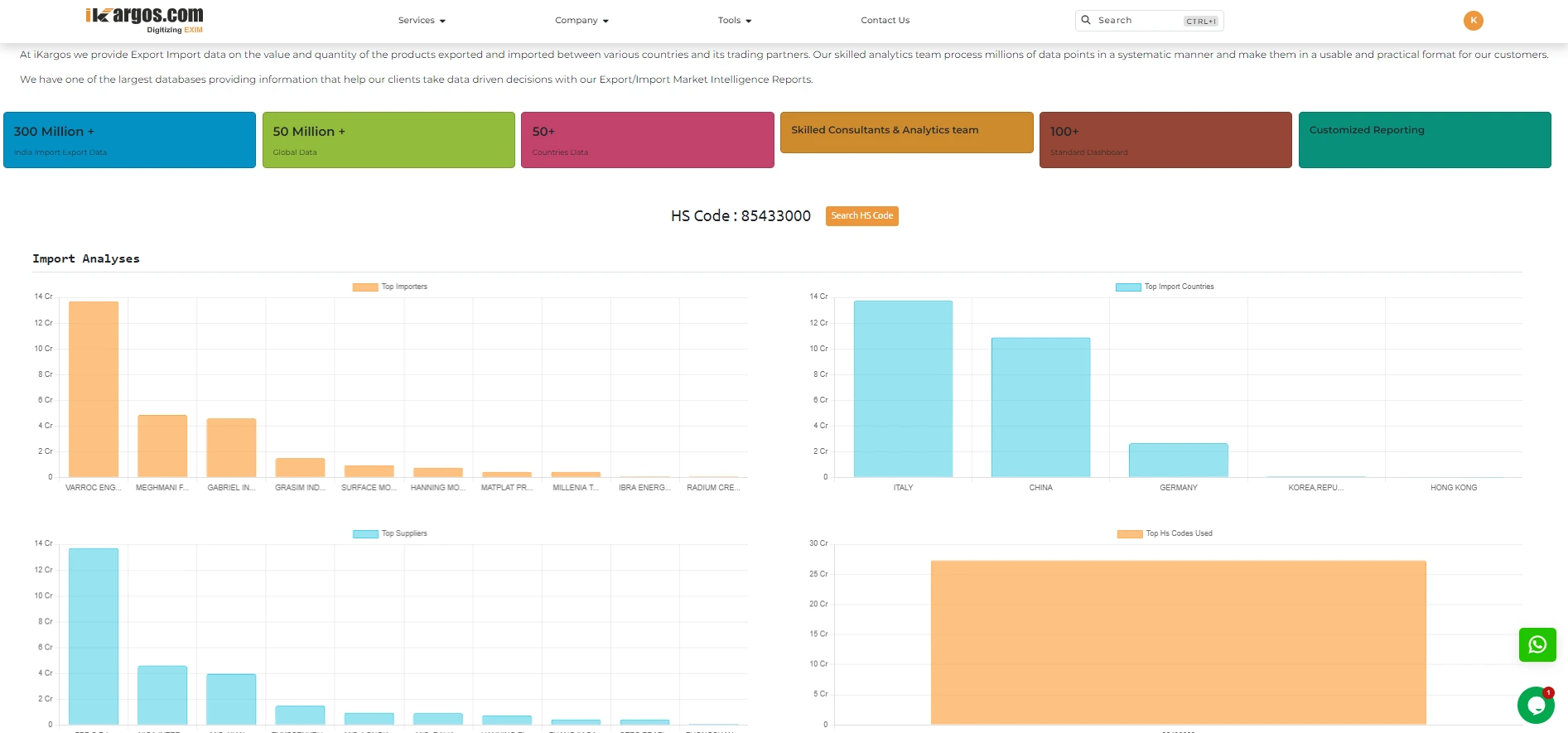Click the iKargos logo in header
Image resolution: width=1568 pixels, height=733 pixels.
[145, 19]
